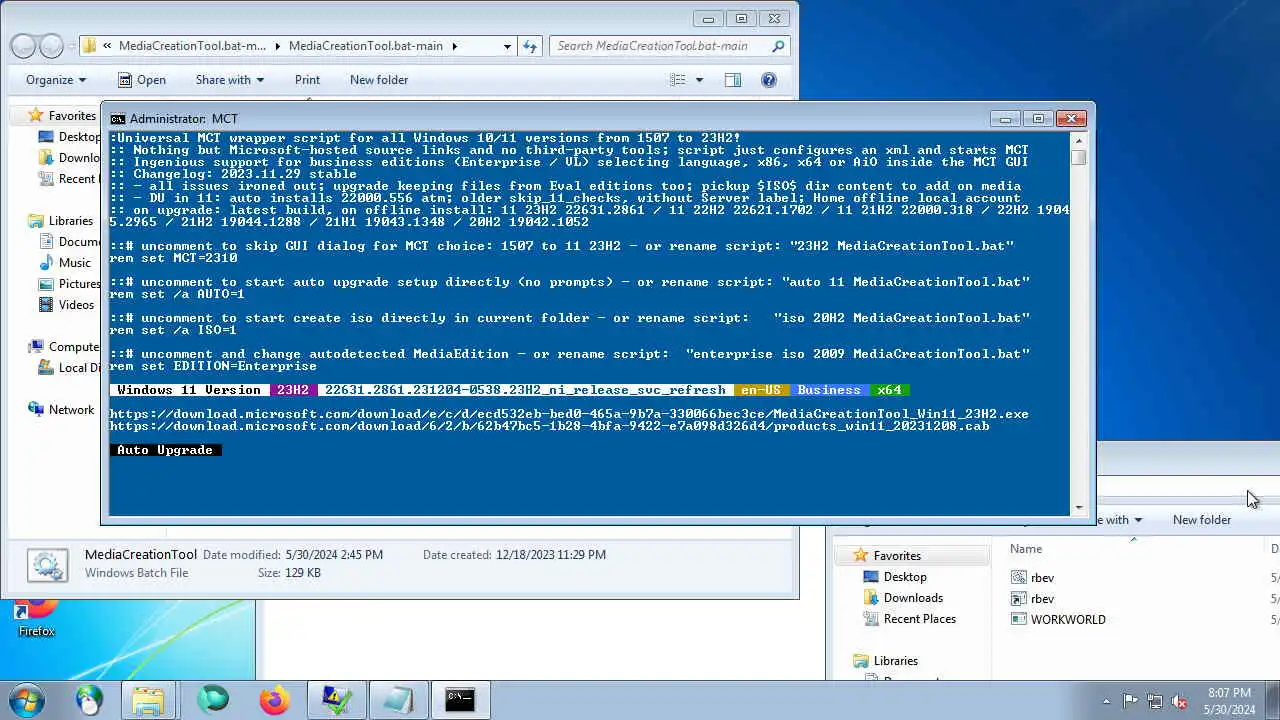Image resolution: width=1280 pixels, height=720 pixels.
Task: Show the preview pane in Explorer
Action: coord(733,80)
